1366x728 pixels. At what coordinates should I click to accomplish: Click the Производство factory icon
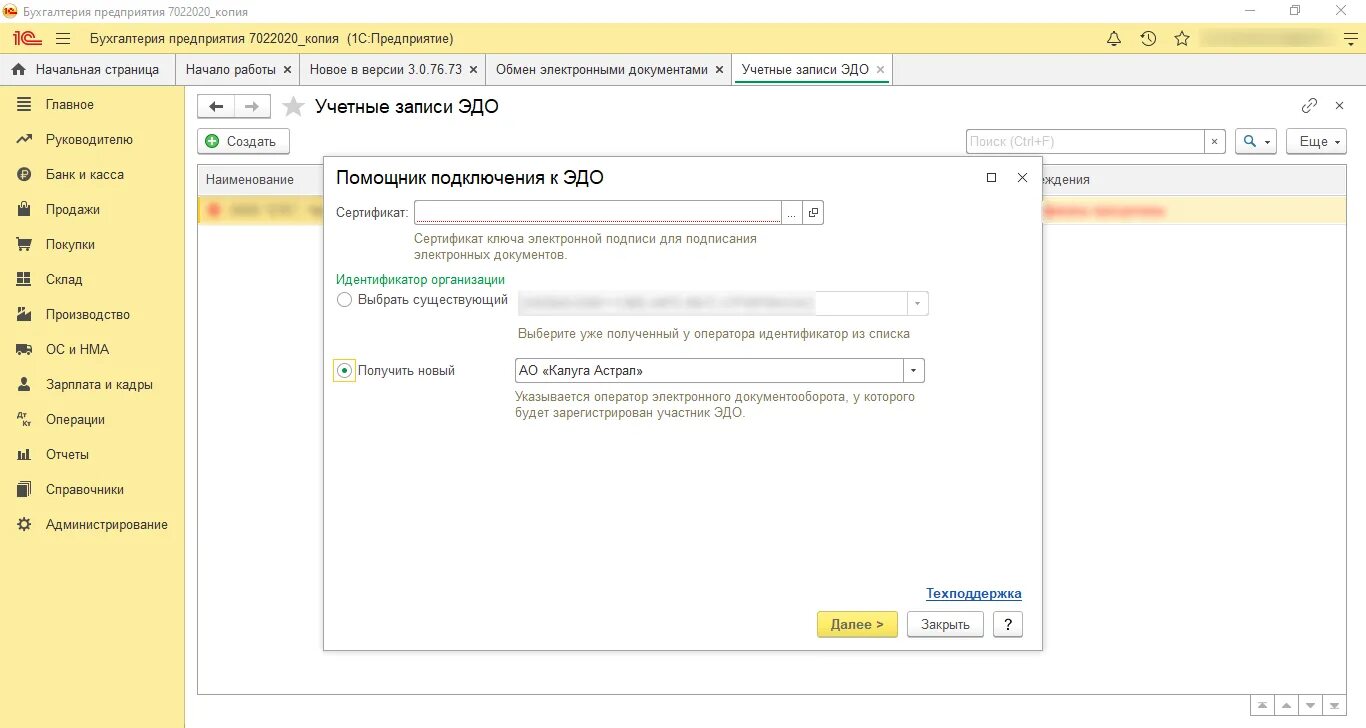click(x=25, y=315)
